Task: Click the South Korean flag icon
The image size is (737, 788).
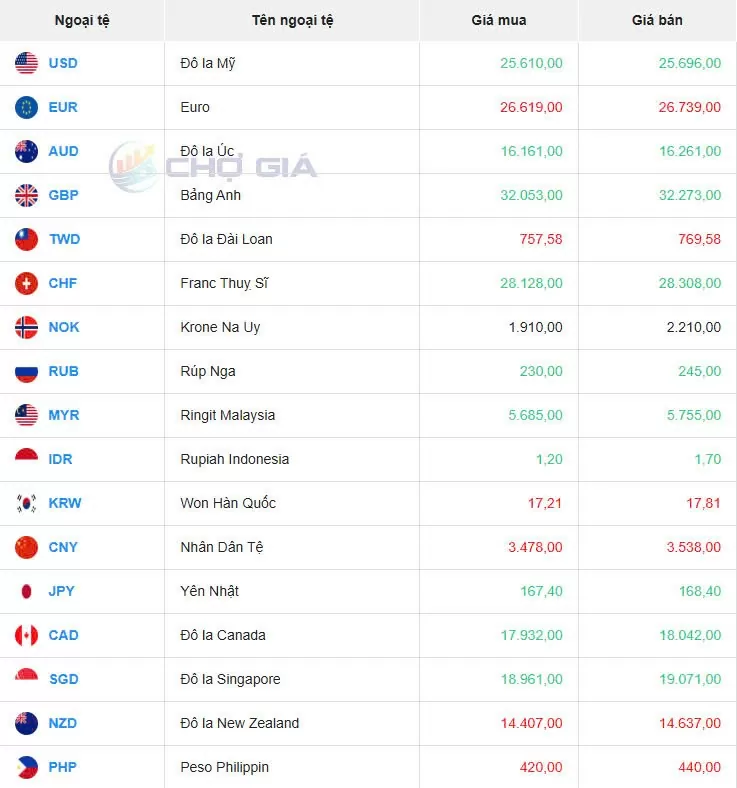Action: coord(27,503)
